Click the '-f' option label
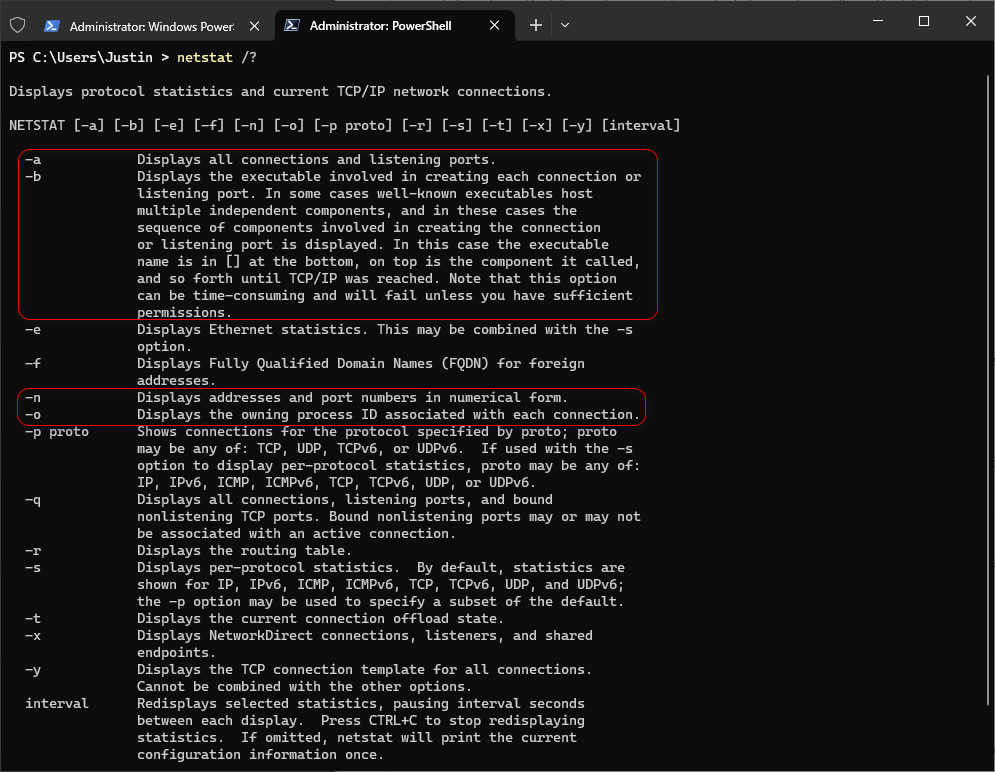 point(33,363)
